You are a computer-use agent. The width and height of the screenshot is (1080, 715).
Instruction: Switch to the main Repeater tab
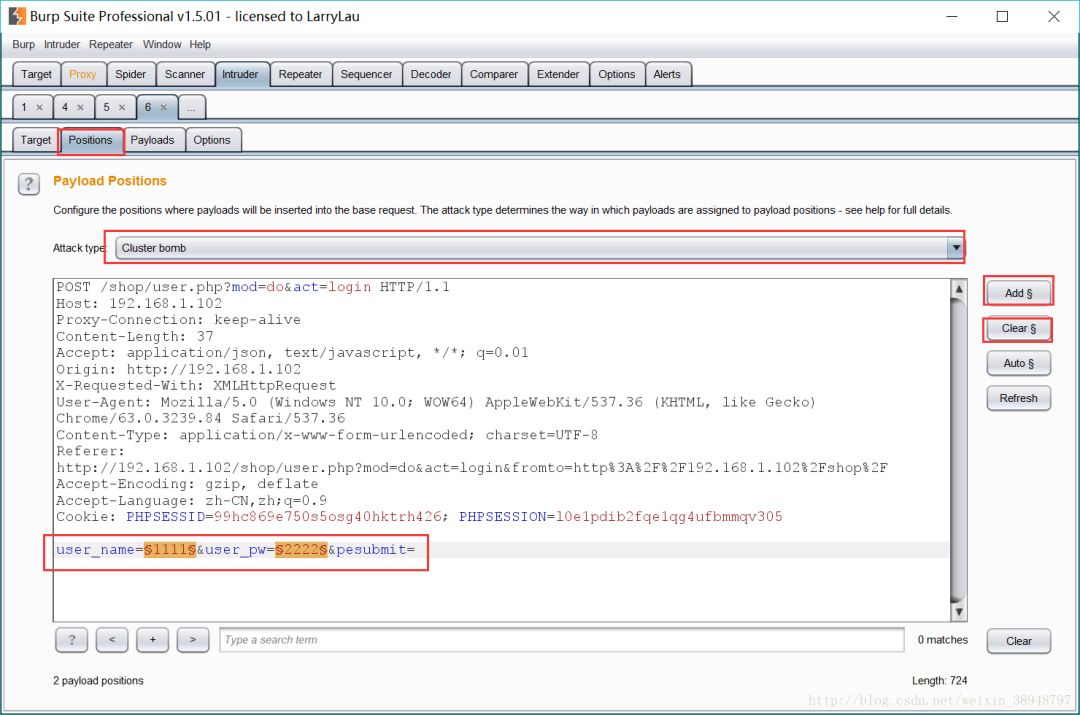(300, 74)
